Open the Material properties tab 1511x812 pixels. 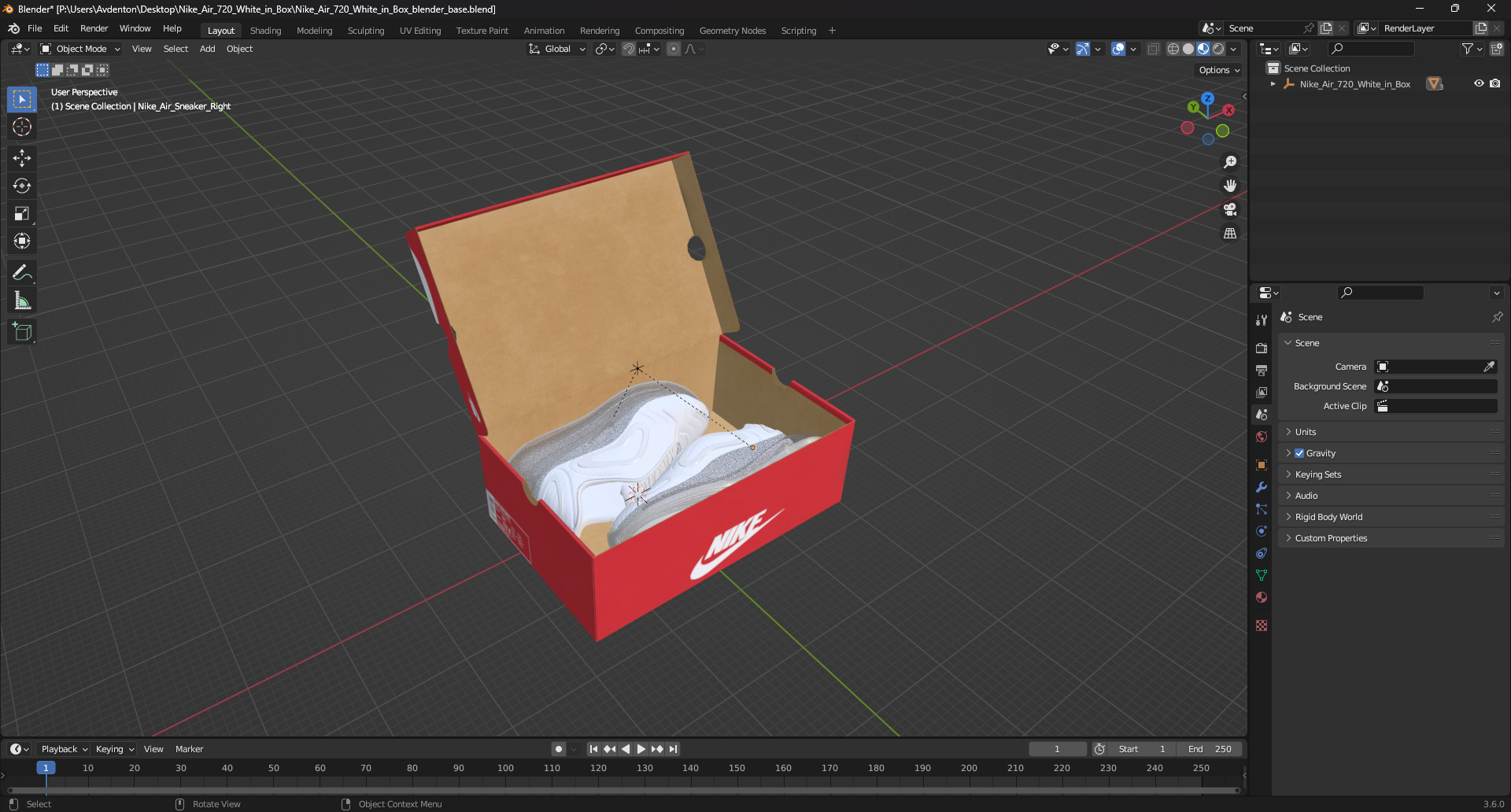point(1262,597)
